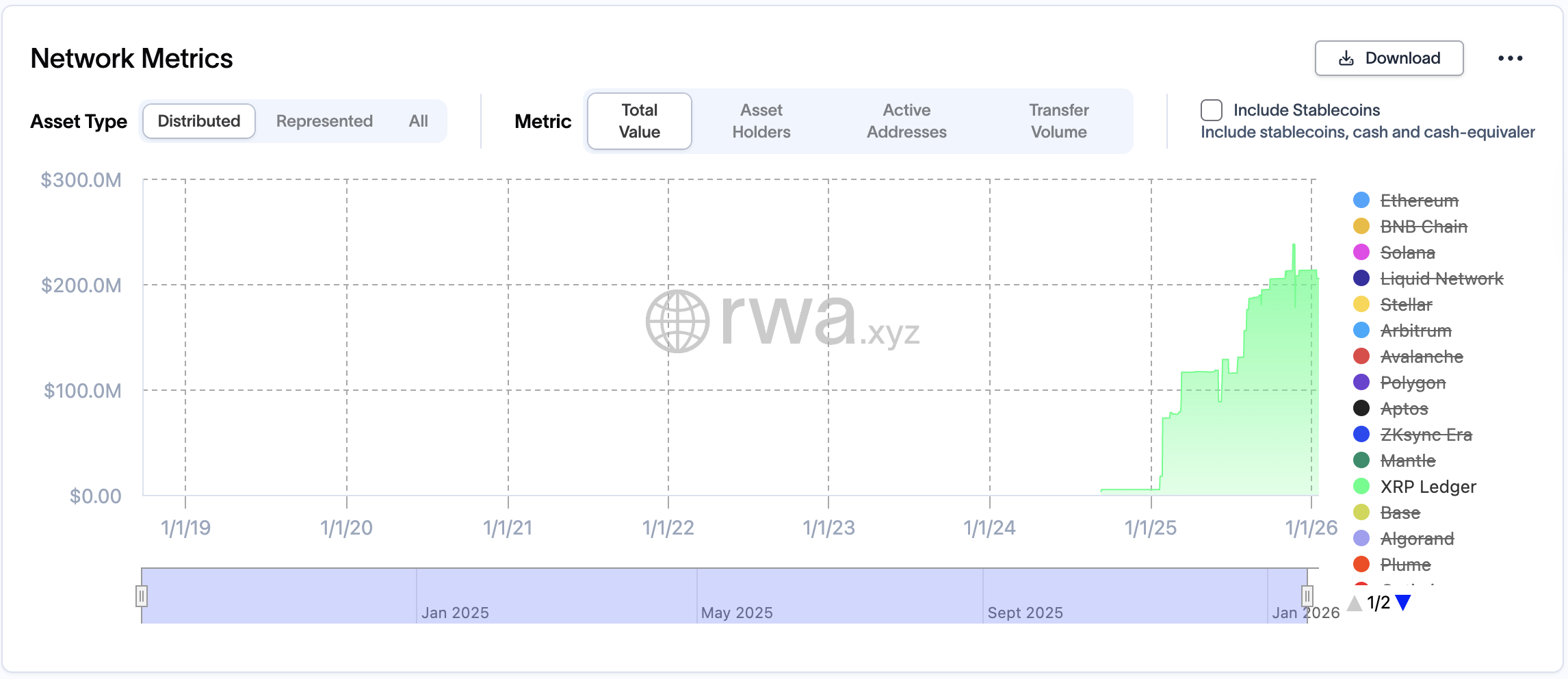Click the XRP Ledger green legend dot
This screenshot has width=1568, height=679.
(1361, 487)
